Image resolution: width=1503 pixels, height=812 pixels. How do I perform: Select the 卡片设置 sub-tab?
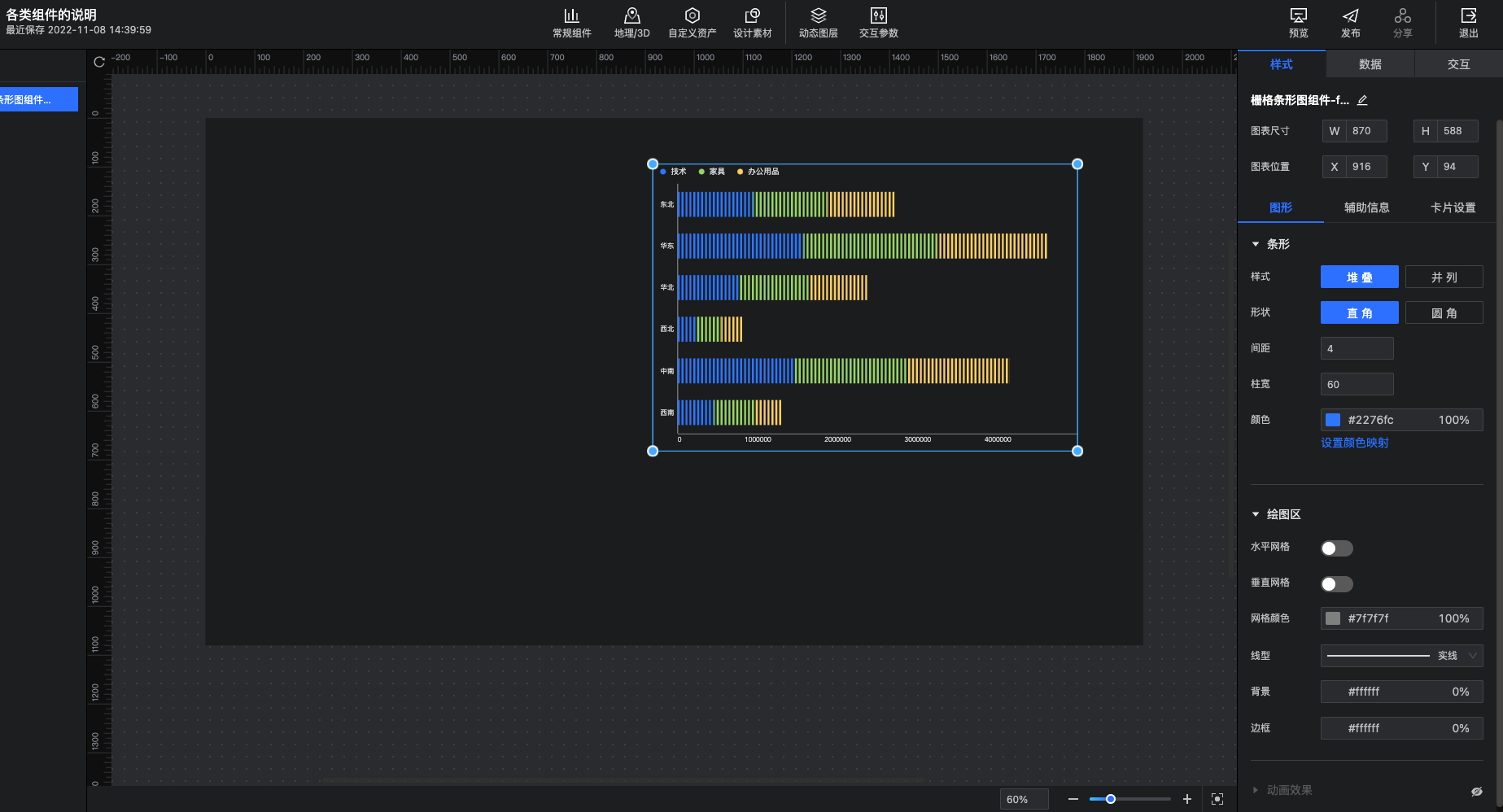click(1453, 207)
